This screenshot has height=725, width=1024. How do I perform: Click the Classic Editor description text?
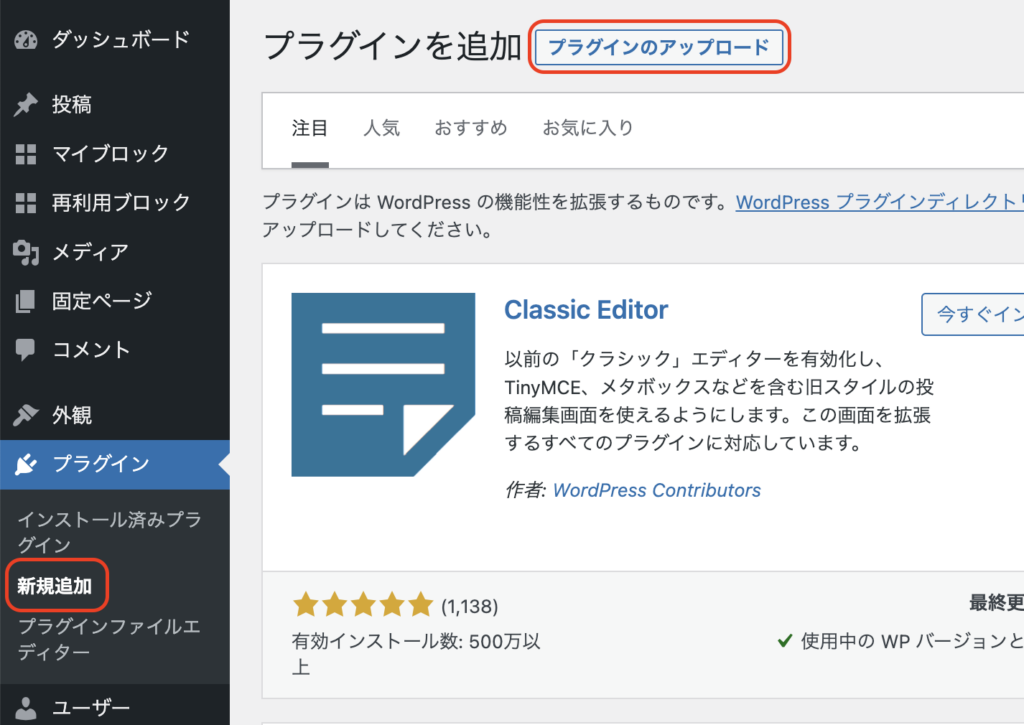click(x=719, y=401)
